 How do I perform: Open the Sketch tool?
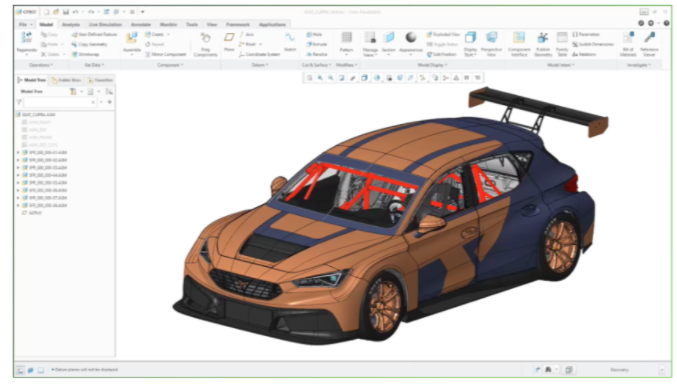coord(290,38)
